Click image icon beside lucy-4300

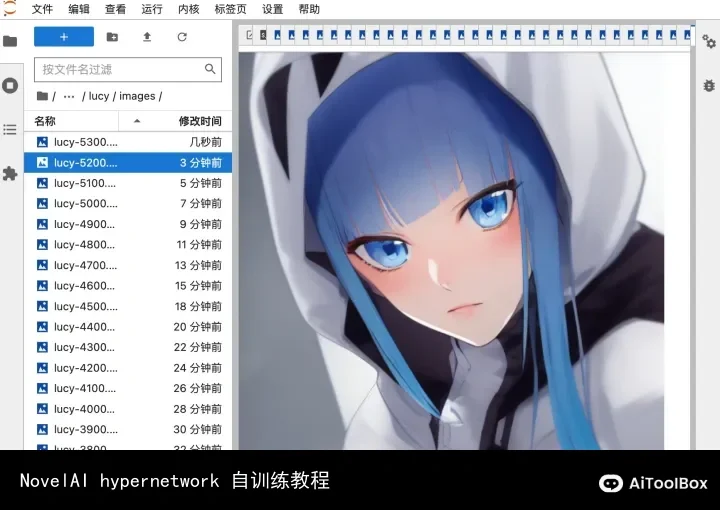pyautogui.click(x=42, y=347)
